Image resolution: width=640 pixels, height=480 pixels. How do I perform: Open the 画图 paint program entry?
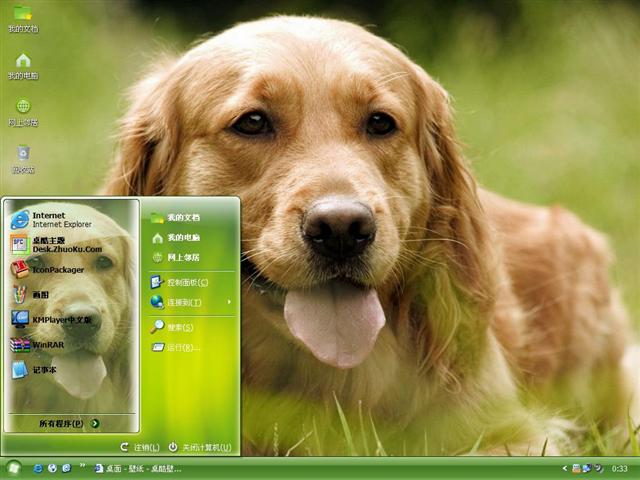click(29, 294)
